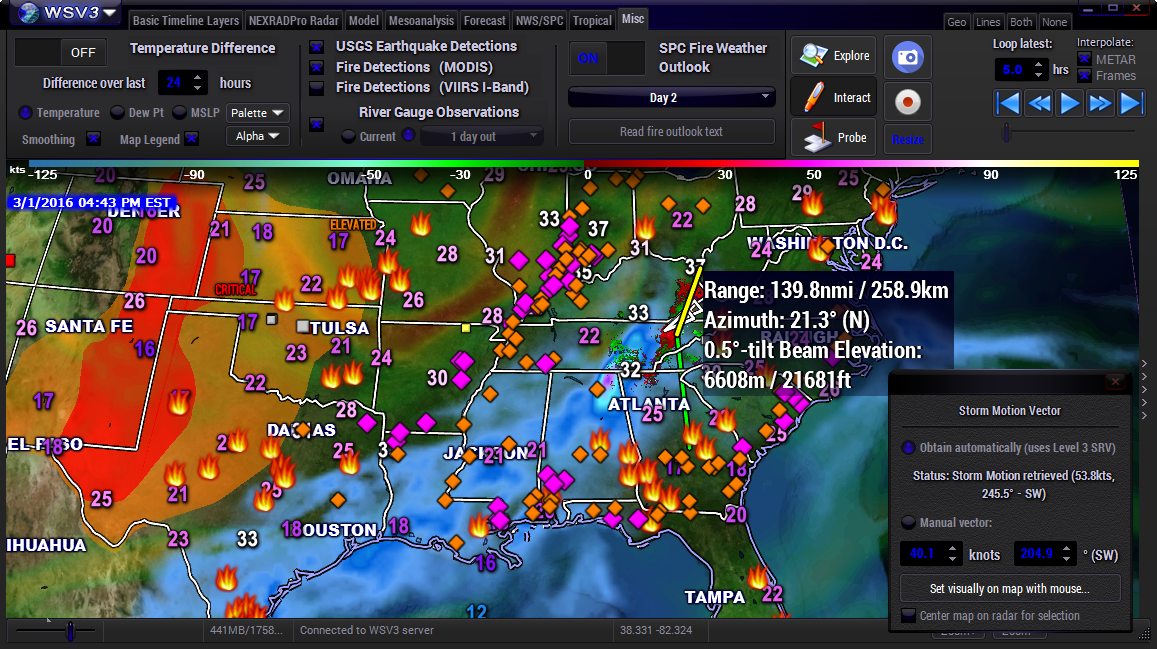This screenshot has width=1157, height=649.
Task: Increase the Difference over last hours value
Action: tap(198, 77)
